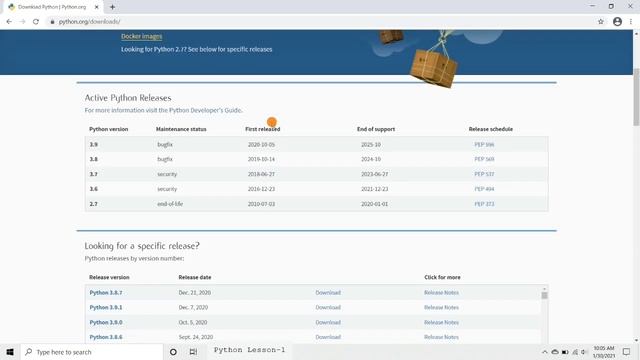This screenshot has width=640, height=360.
Task: Open the taskbar clock and date
Action: (604, 352)
